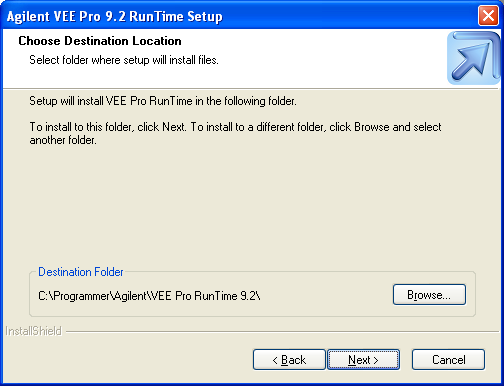This screenshot has width=504, height=386.
Task: Click the 'Select folder where setup' subtitle
Action: pos(124,60)
